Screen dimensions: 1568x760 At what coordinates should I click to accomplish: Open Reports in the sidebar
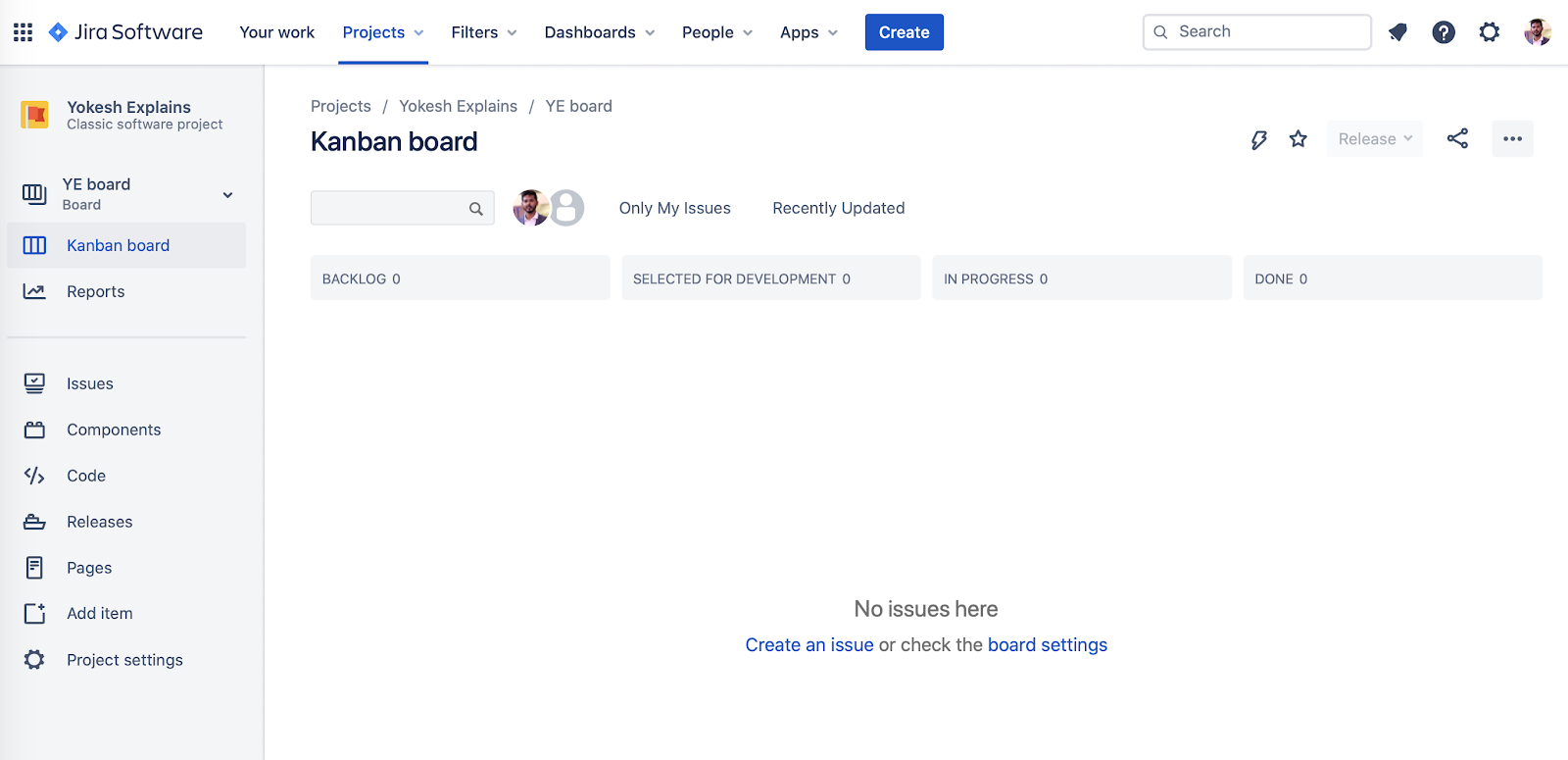(126, 291)
